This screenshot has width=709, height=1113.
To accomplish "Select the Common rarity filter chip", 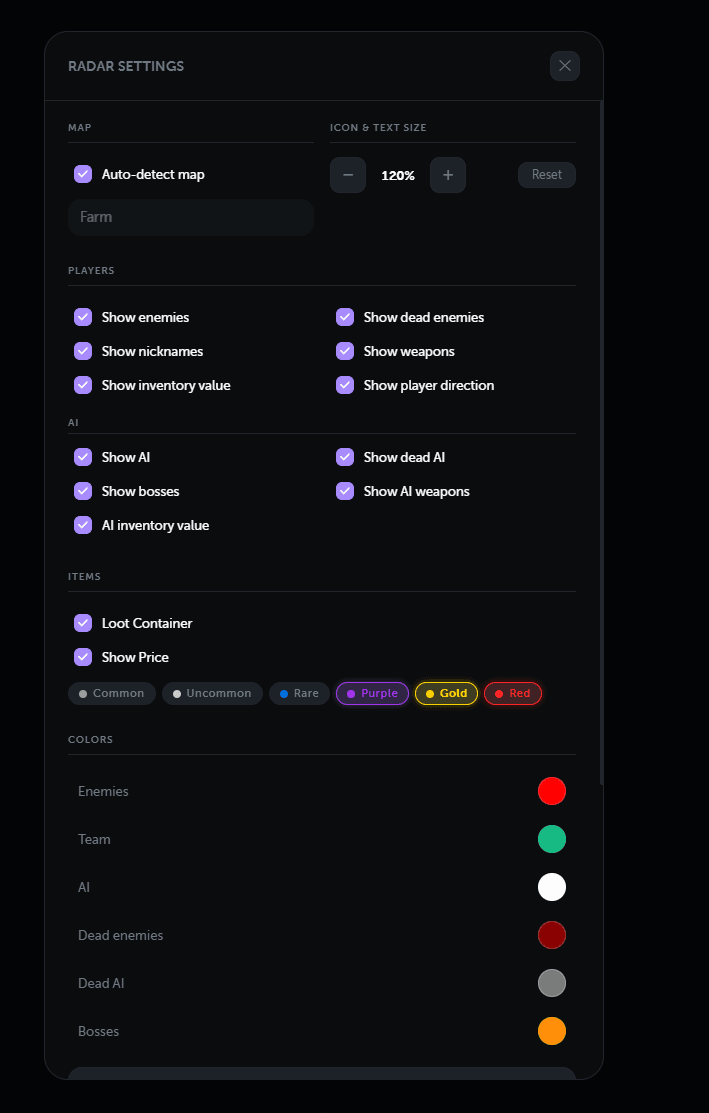I will pos(112,693).
